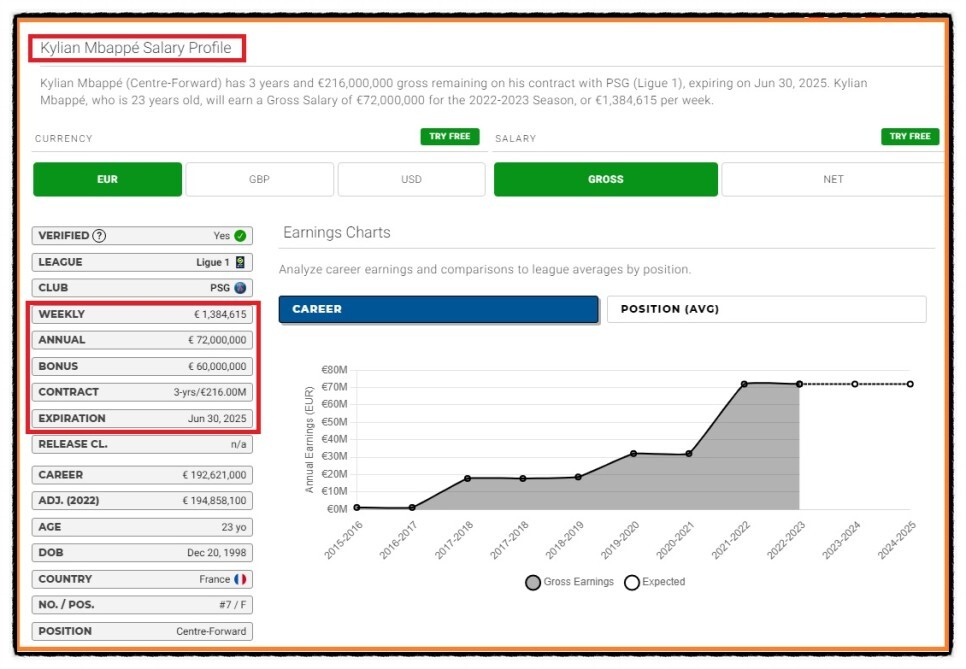Click TRY FREE button beside Salary
The height and width of the screenshot is (669, 966).
[910, 136]
